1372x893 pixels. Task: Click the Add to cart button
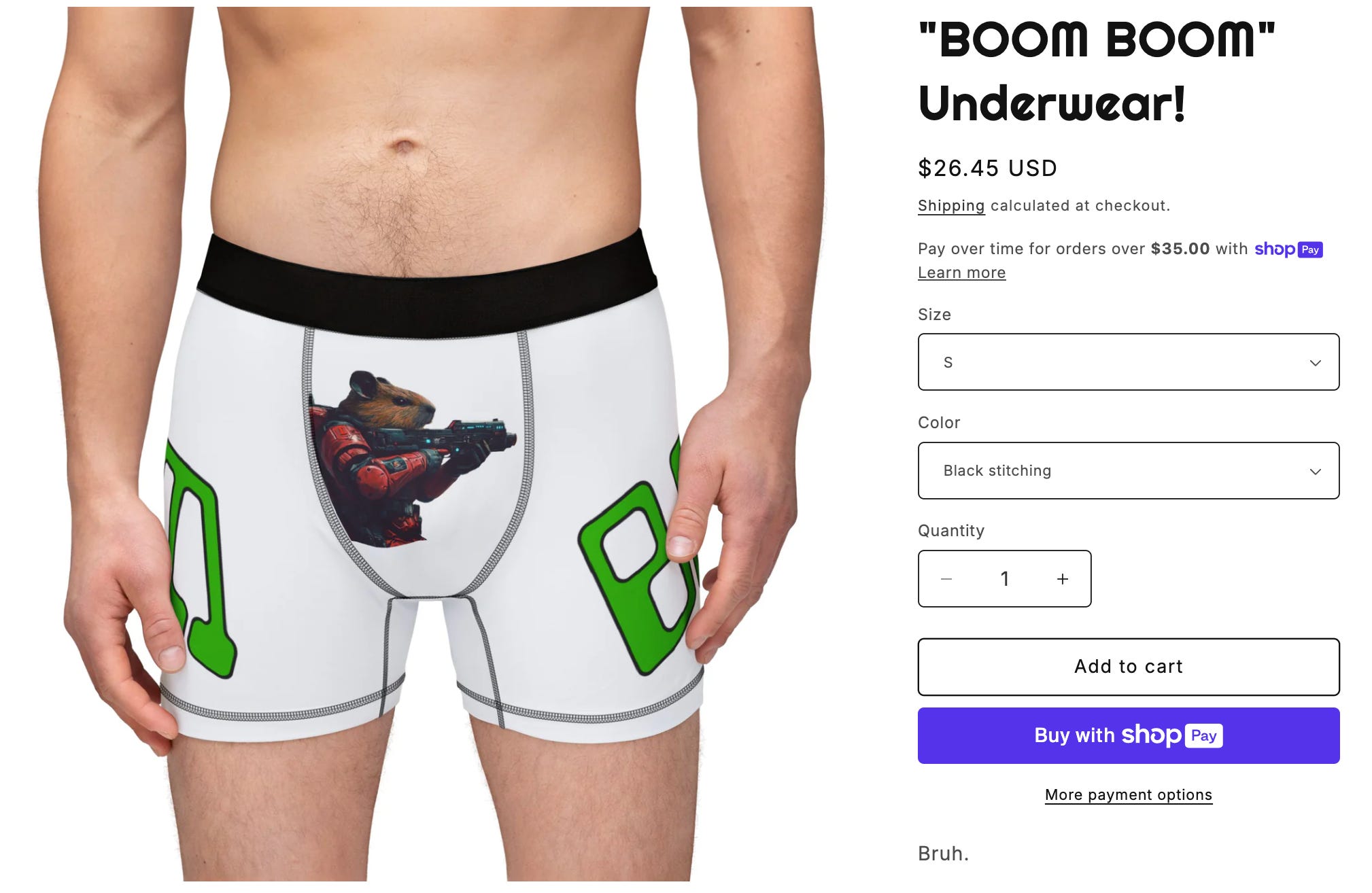pyautogui.click(x=1128, y=667)
